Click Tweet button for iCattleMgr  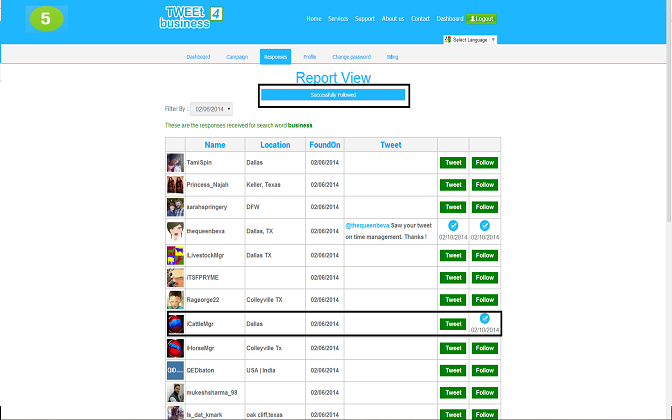tap(453, 324)
